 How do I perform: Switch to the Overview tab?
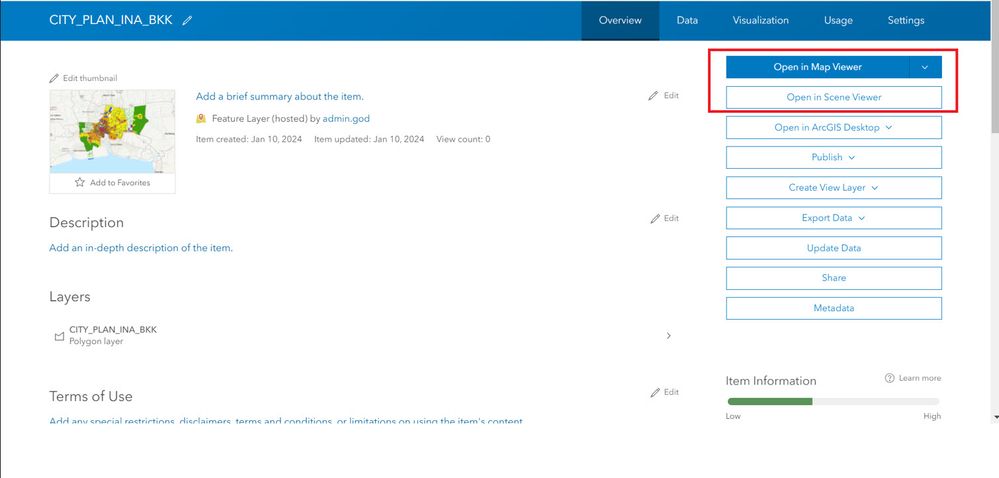pos(620,20)
